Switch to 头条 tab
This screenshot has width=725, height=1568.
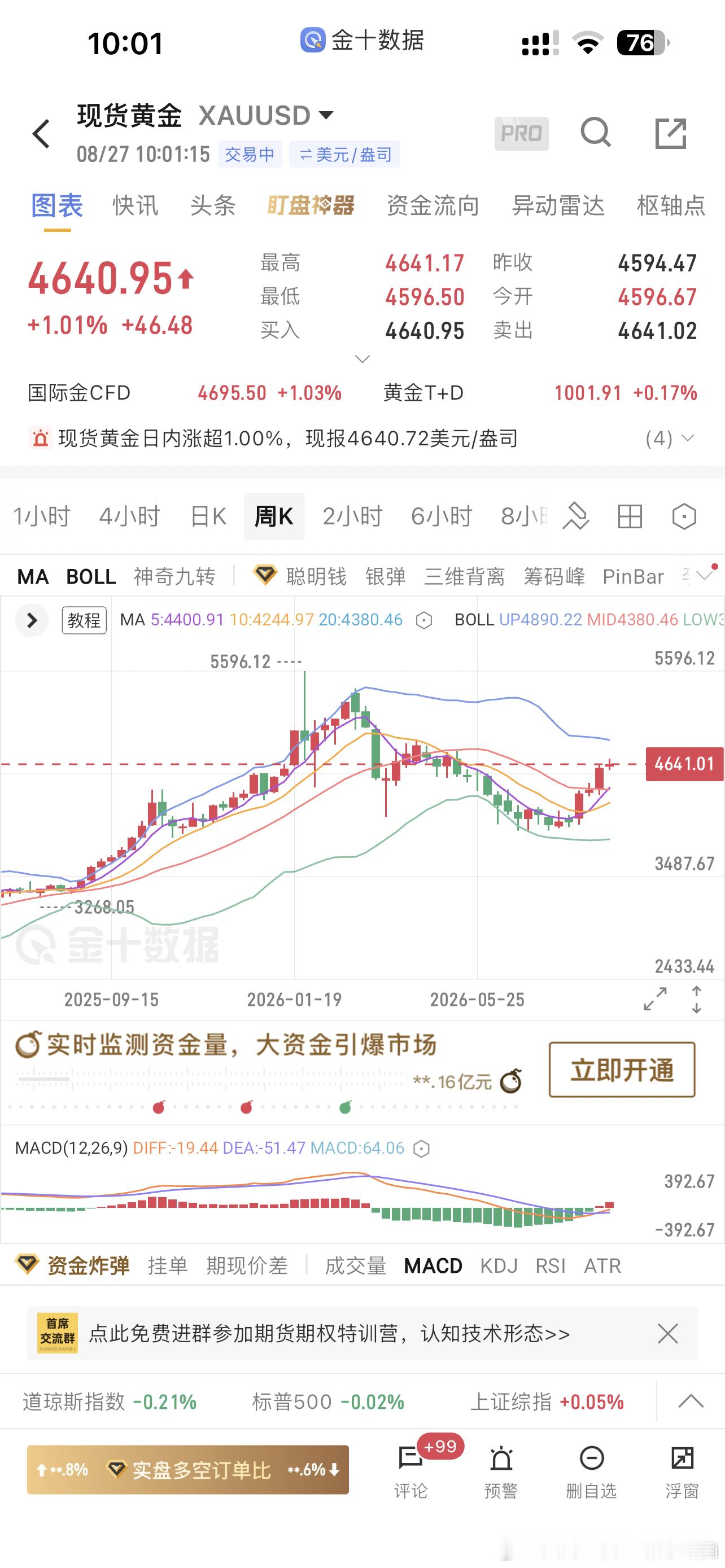click(x=213, y=206)
